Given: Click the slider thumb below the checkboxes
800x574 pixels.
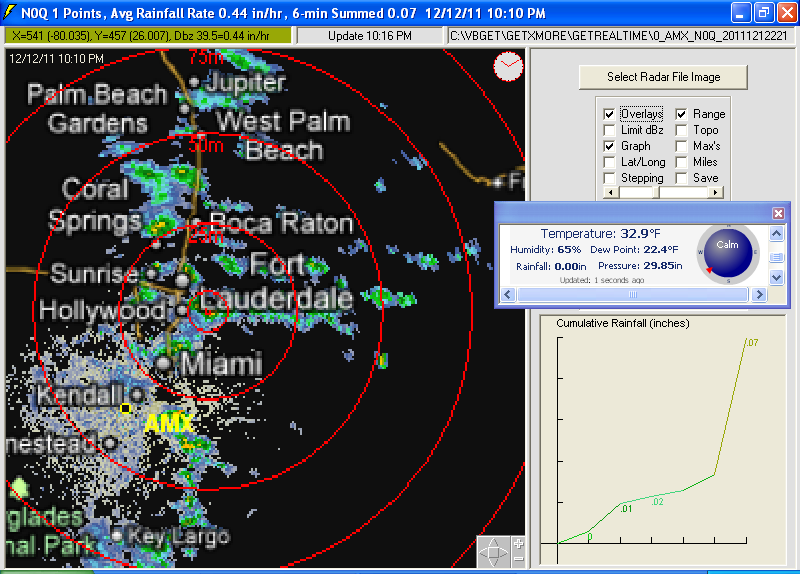Looking at the screenshot, I should pyautogui.click(x=655, y=191).
